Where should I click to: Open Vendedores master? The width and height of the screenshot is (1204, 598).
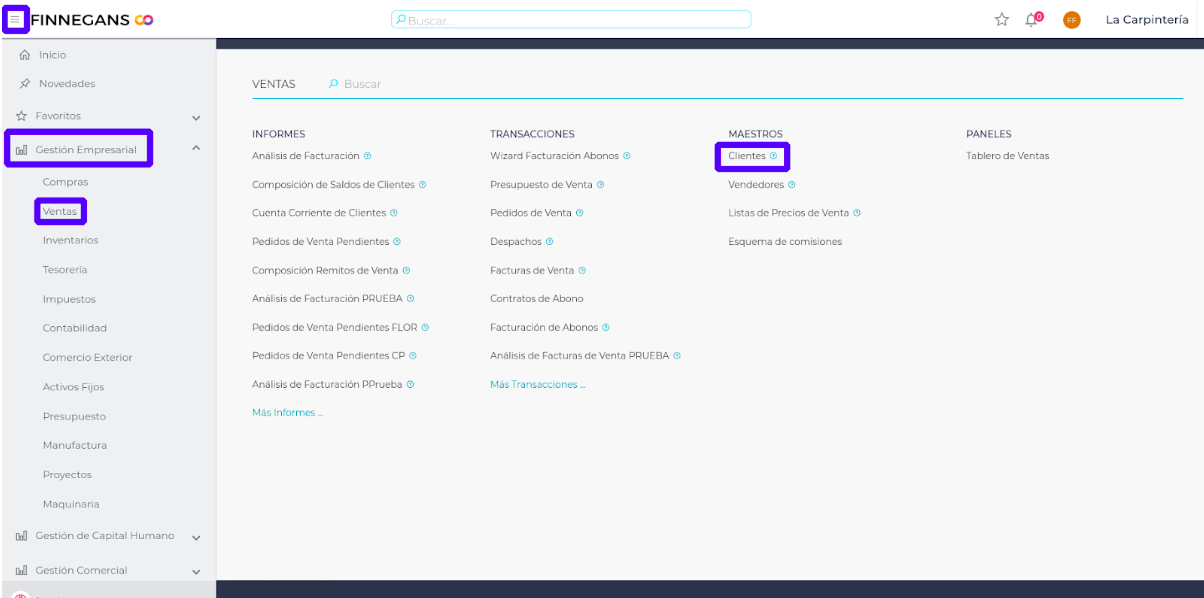click(756, 185)
